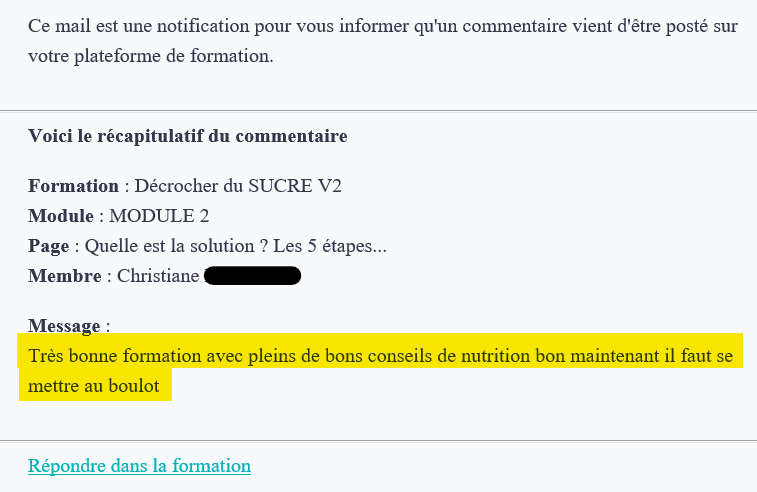Select the 'MODULE 2' value text
Viewport: 757px width, 492px height.
pyautogui.click(x=159, y=216)
